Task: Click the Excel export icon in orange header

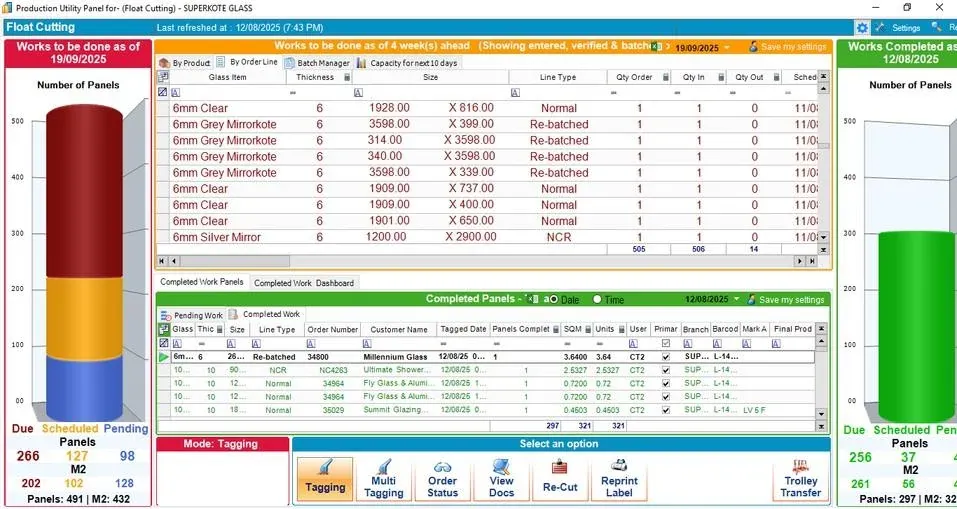Action: (x=655, y=47)
